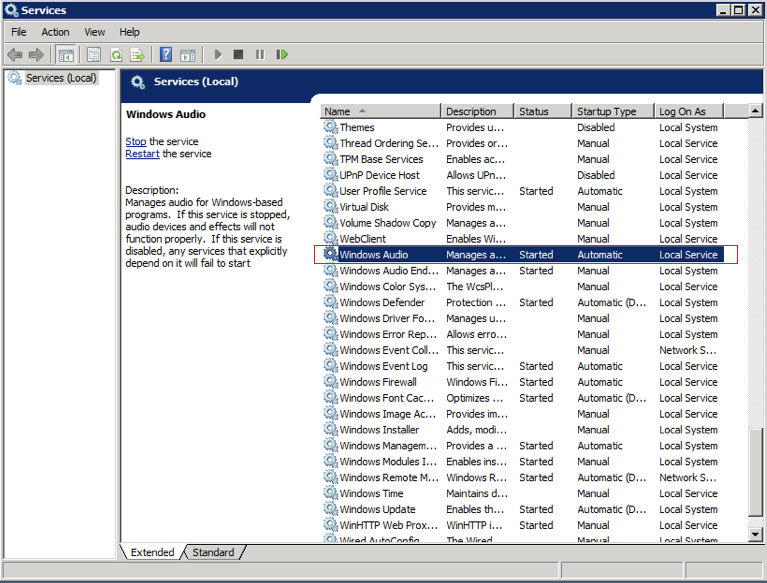Select the Windows Driver Fo... service
The height and width of the screenshot is (583, 767).
click(522, 318)
